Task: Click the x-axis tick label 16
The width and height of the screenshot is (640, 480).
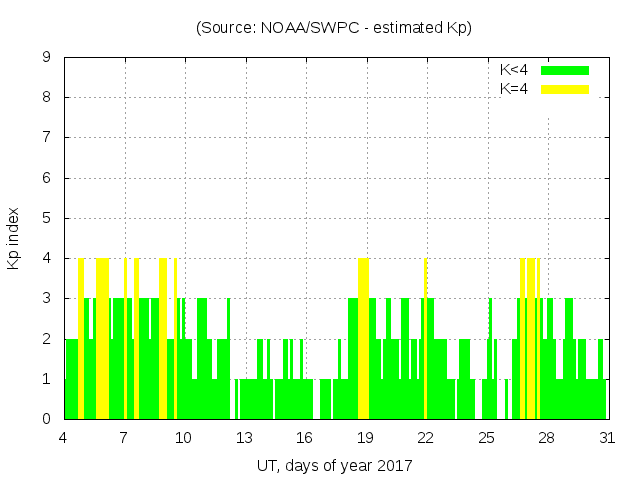Action: coord(304,438)
